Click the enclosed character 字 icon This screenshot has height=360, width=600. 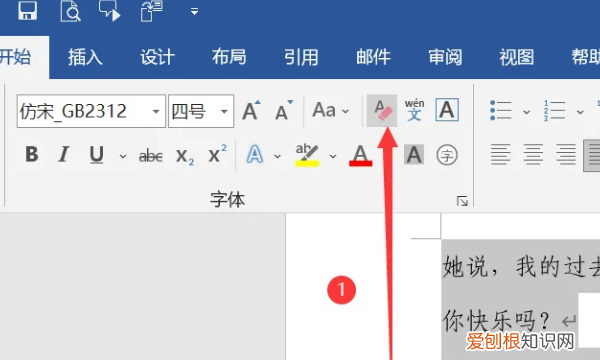[447, 155]
